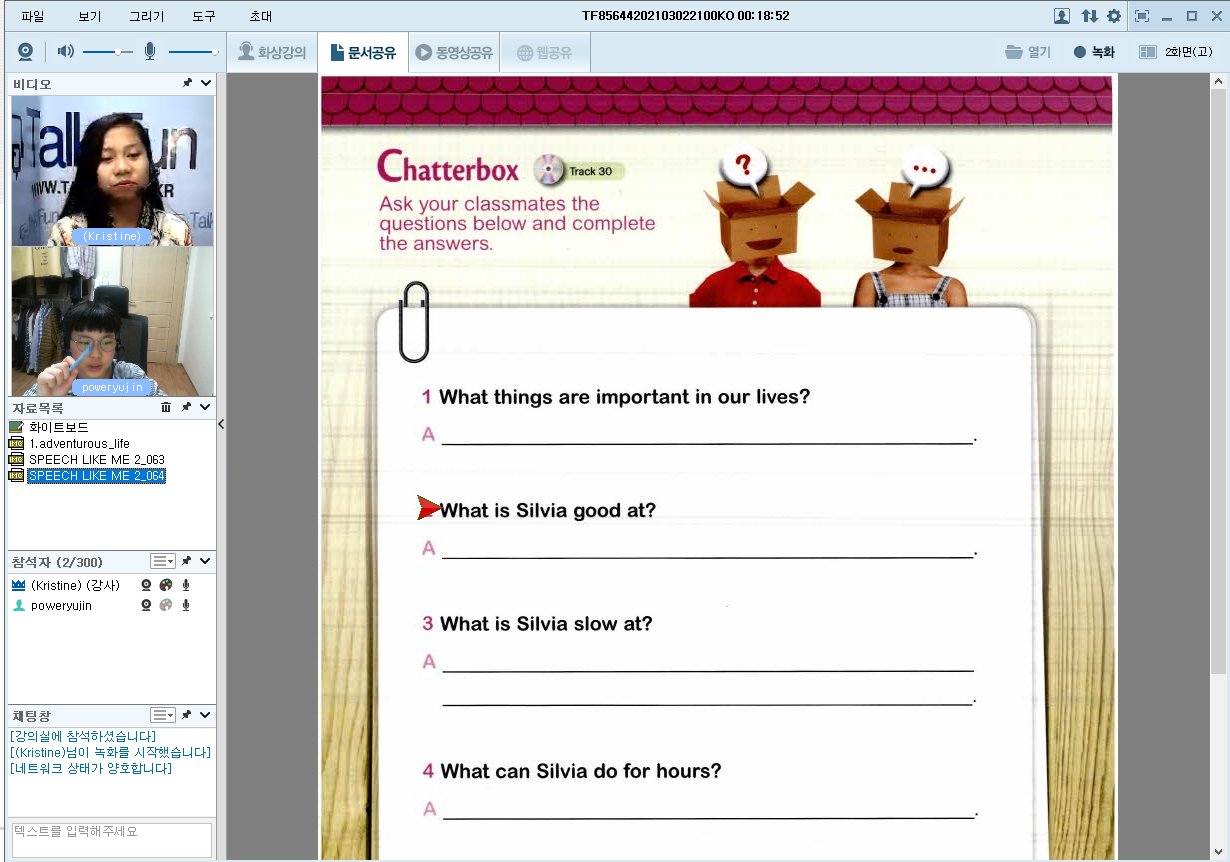Open the settings gear icon

[x=1114, y=16]
